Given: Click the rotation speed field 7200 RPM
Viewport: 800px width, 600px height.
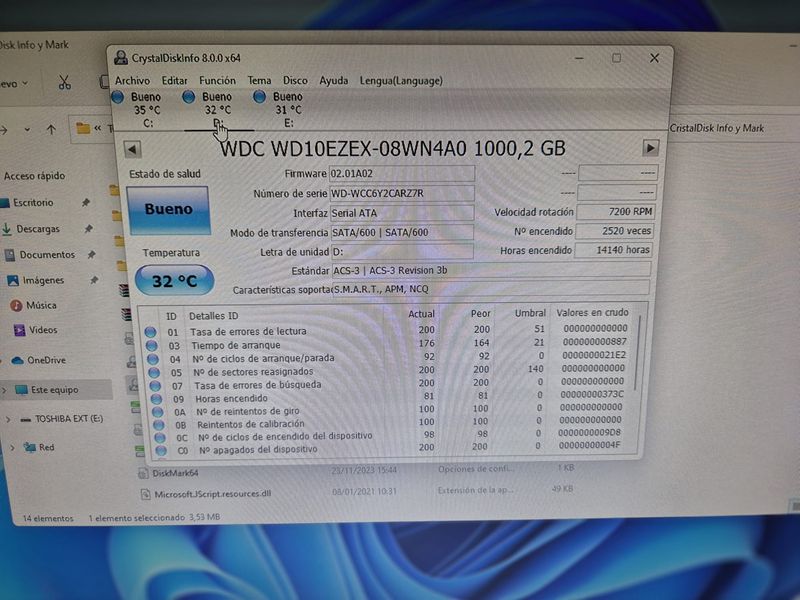Looking at the screenshot, I should click(615, 211).
